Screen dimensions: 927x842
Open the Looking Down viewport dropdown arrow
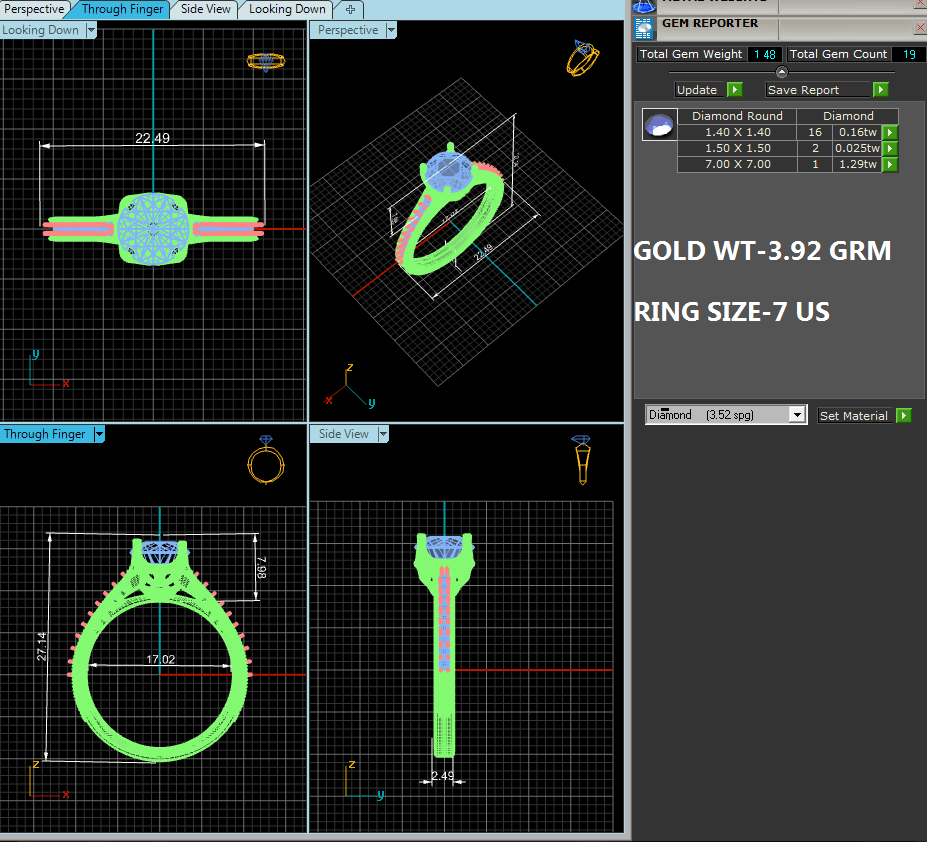[91, 30]
